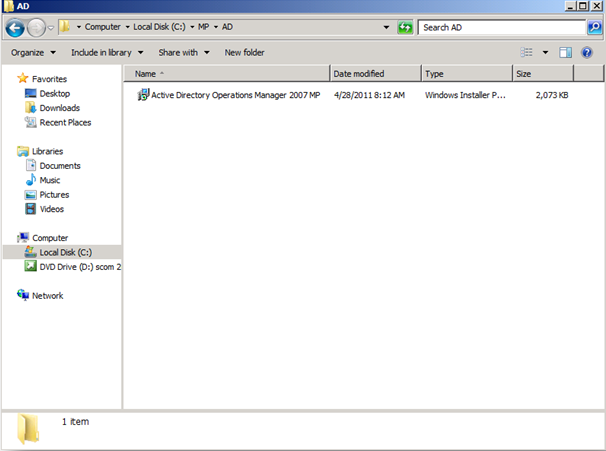Select Libraries in the navigation pane
The image size is (606, 451).
[48, 151]
